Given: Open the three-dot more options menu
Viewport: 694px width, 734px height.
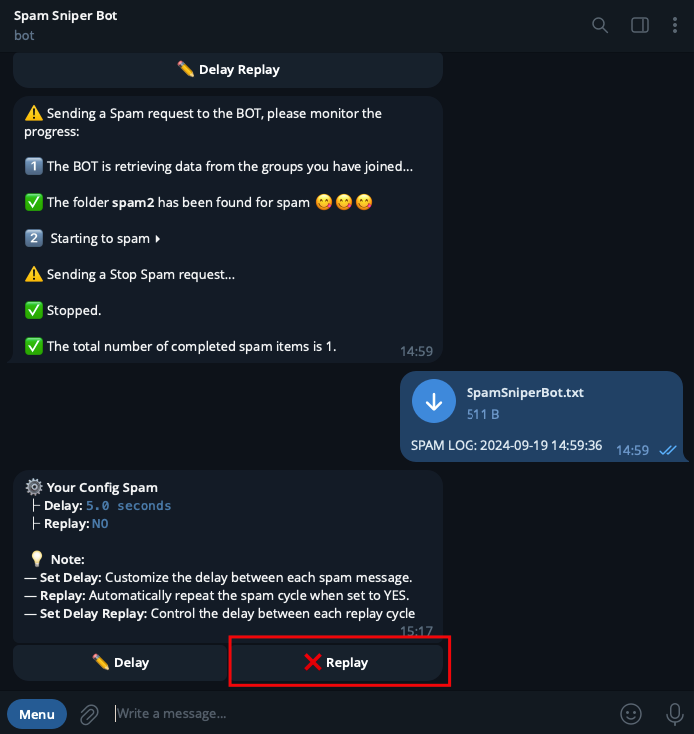Looking at the screenshot, I should click(674, 25).
